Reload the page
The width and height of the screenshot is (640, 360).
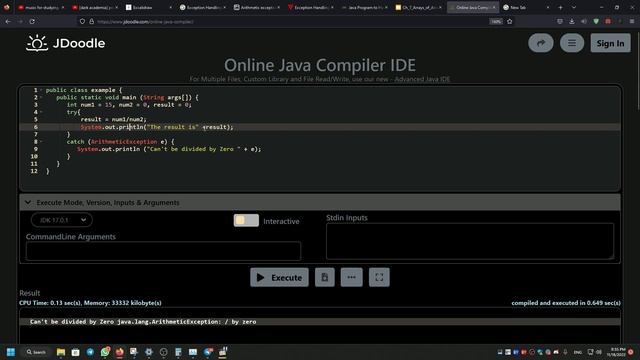click(32, 21)
